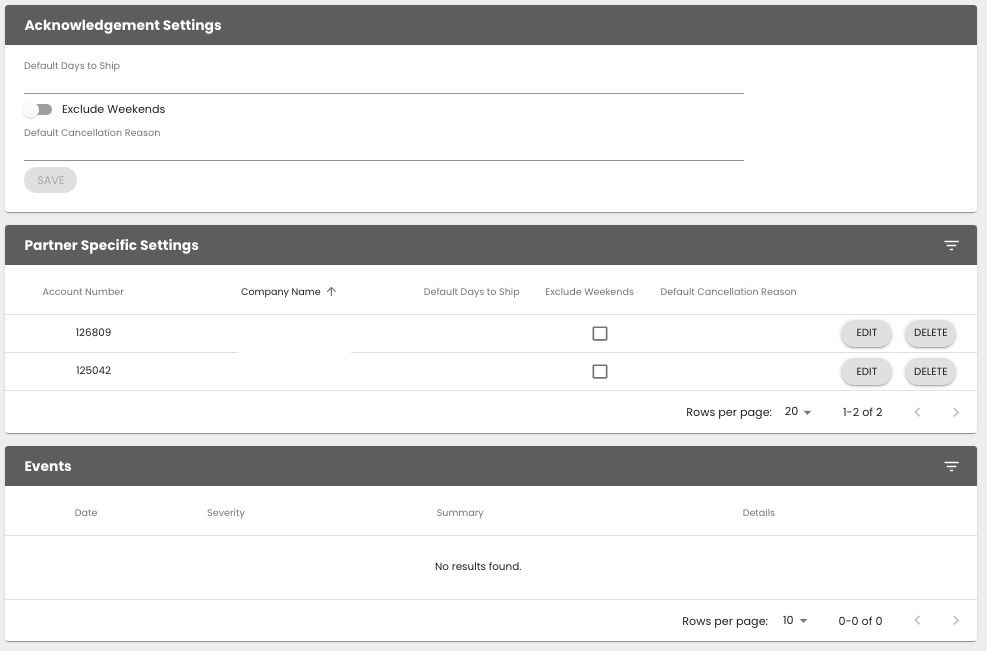Image resolution: width=987 pixels, height=651 pixels.
Task: Go to previous page in Events table
Action: click(917, 621)
